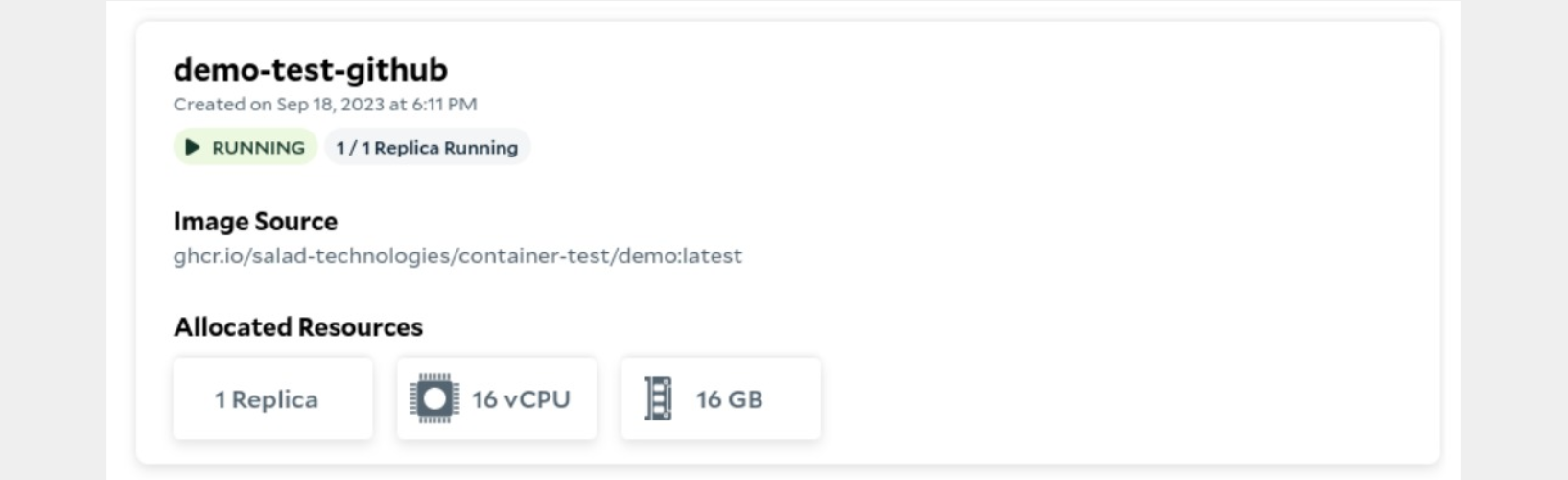Open the demo-test-github container title
The width and height of the screenshot is (1568, 480).
click(x=311, y=69)
